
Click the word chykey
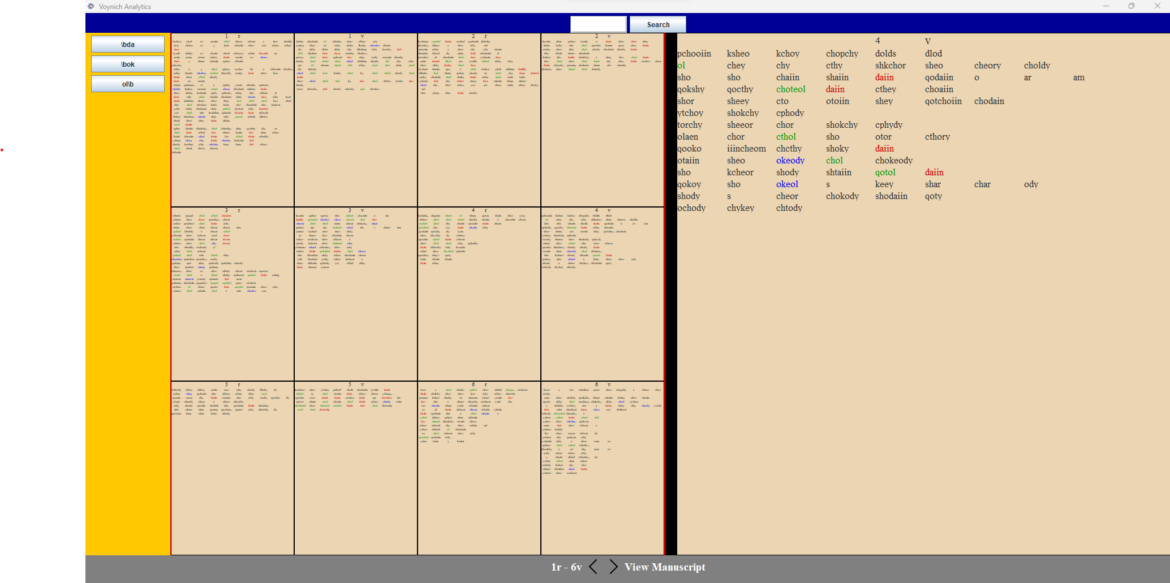741,208
